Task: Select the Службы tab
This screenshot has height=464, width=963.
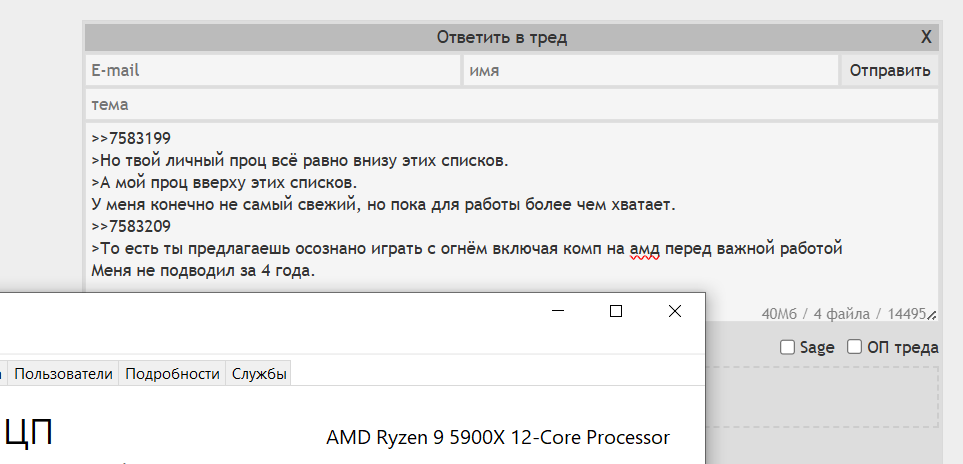Action: (259, 374)
